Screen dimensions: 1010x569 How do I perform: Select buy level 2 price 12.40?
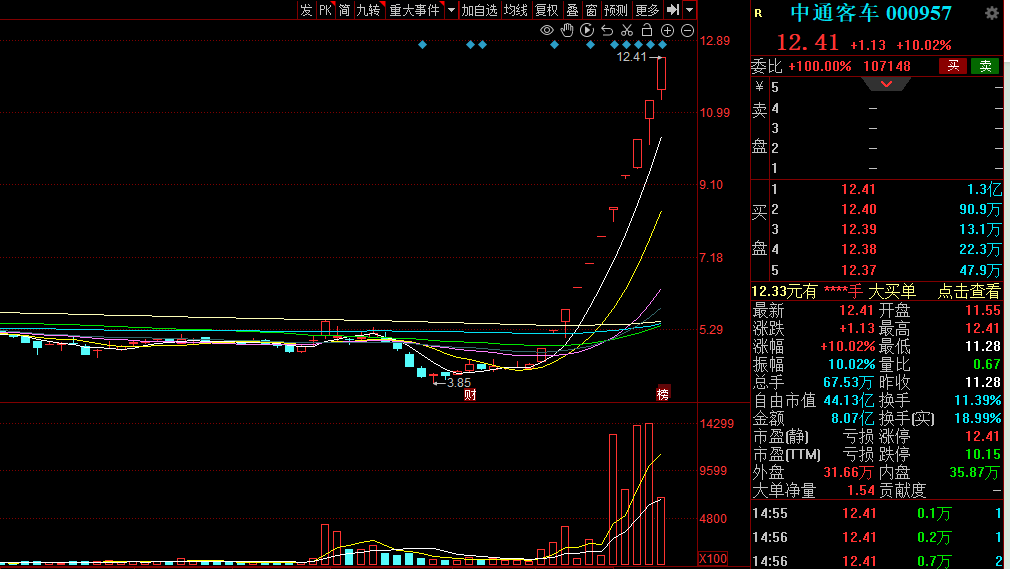[x=858, y=209]
